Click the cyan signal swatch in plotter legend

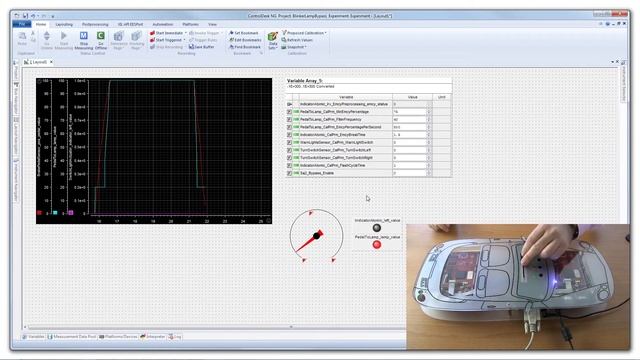tap(55, 213)
